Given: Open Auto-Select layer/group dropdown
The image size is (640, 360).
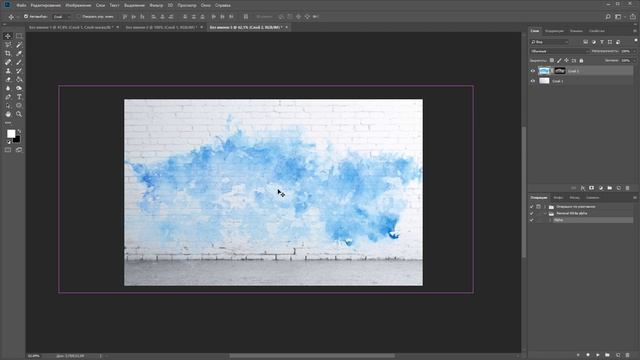Looking at the screenshot, I should [x=62, y=17].
